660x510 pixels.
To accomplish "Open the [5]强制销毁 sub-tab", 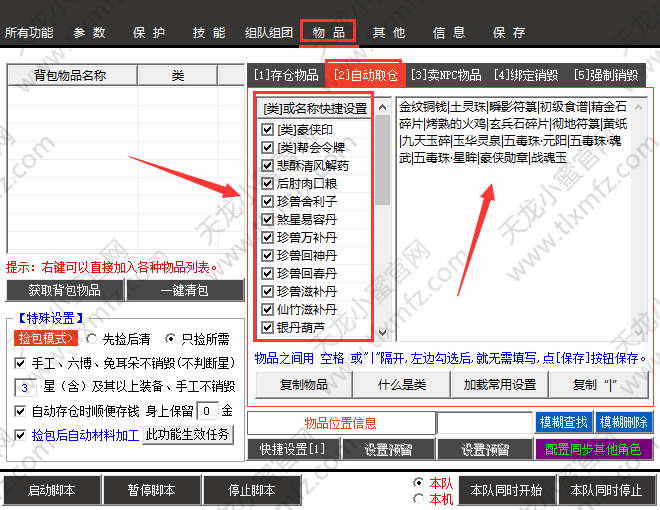I will coord(606,75).
